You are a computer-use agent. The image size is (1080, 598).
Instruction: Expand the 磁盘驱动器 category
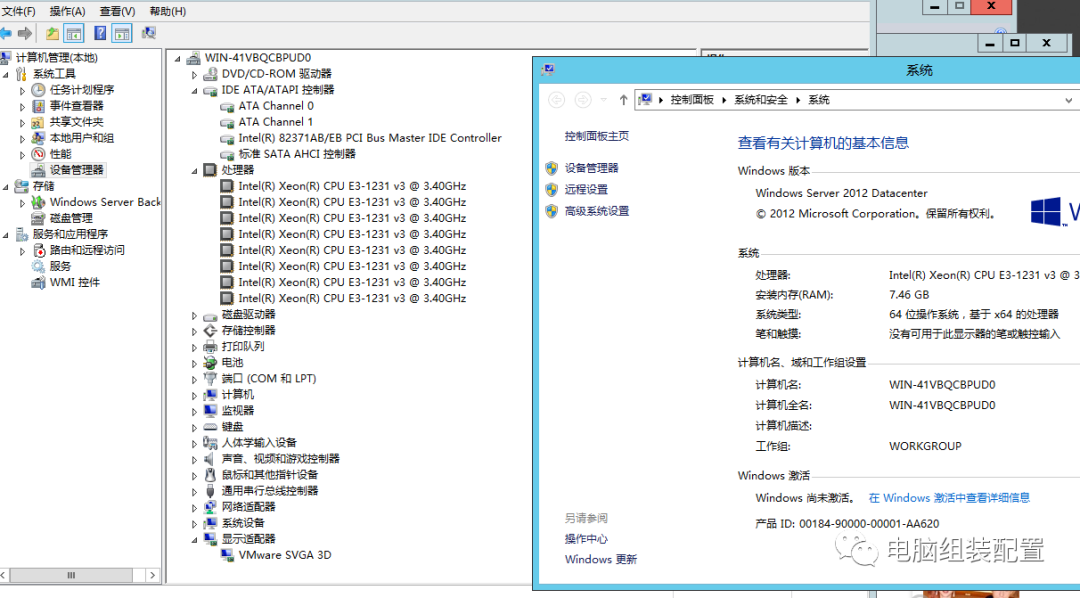[x=193, y=313]
